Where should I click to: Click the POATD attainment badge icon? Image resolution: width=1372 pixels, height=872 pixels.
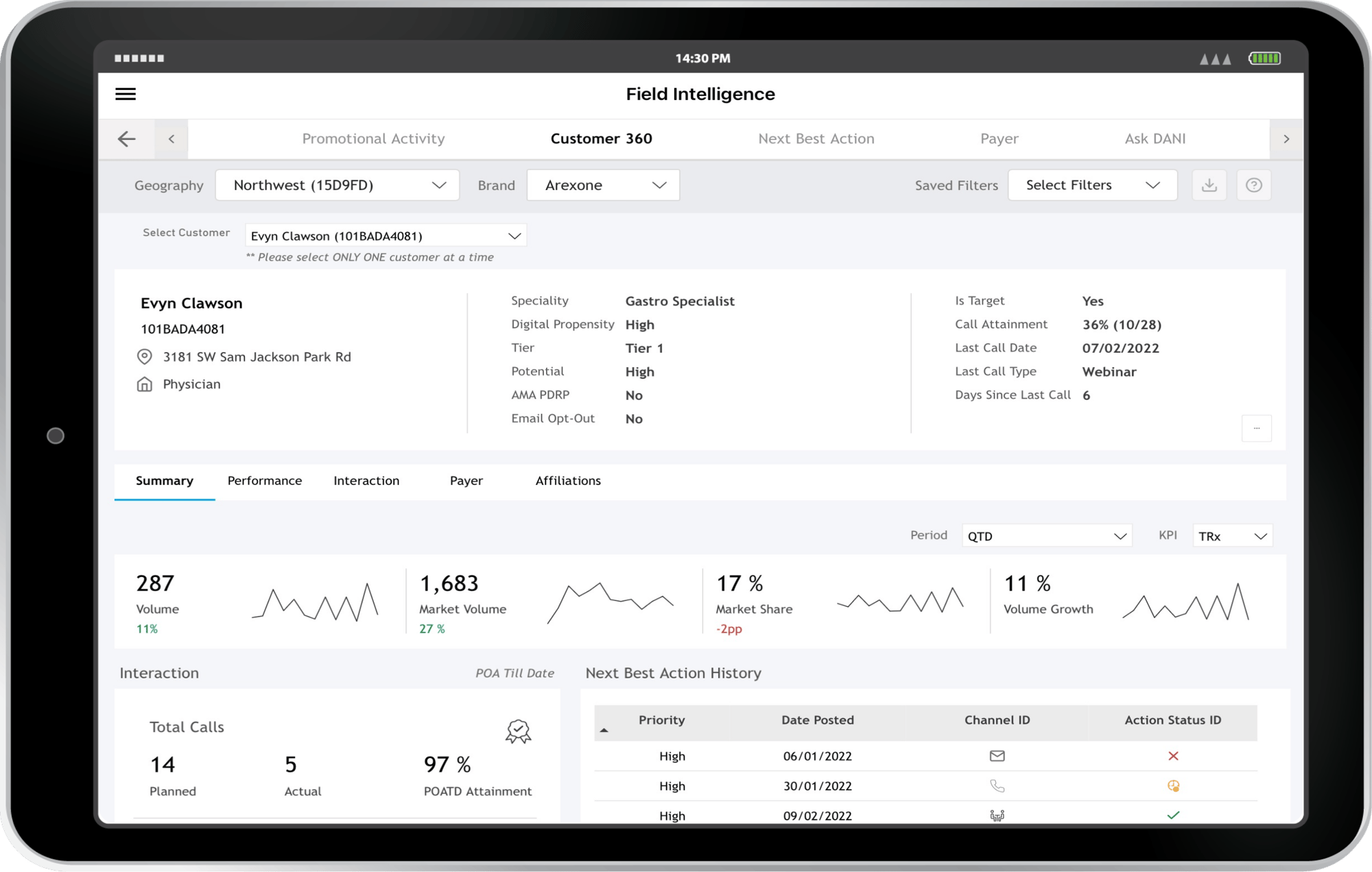click(519, 731)
